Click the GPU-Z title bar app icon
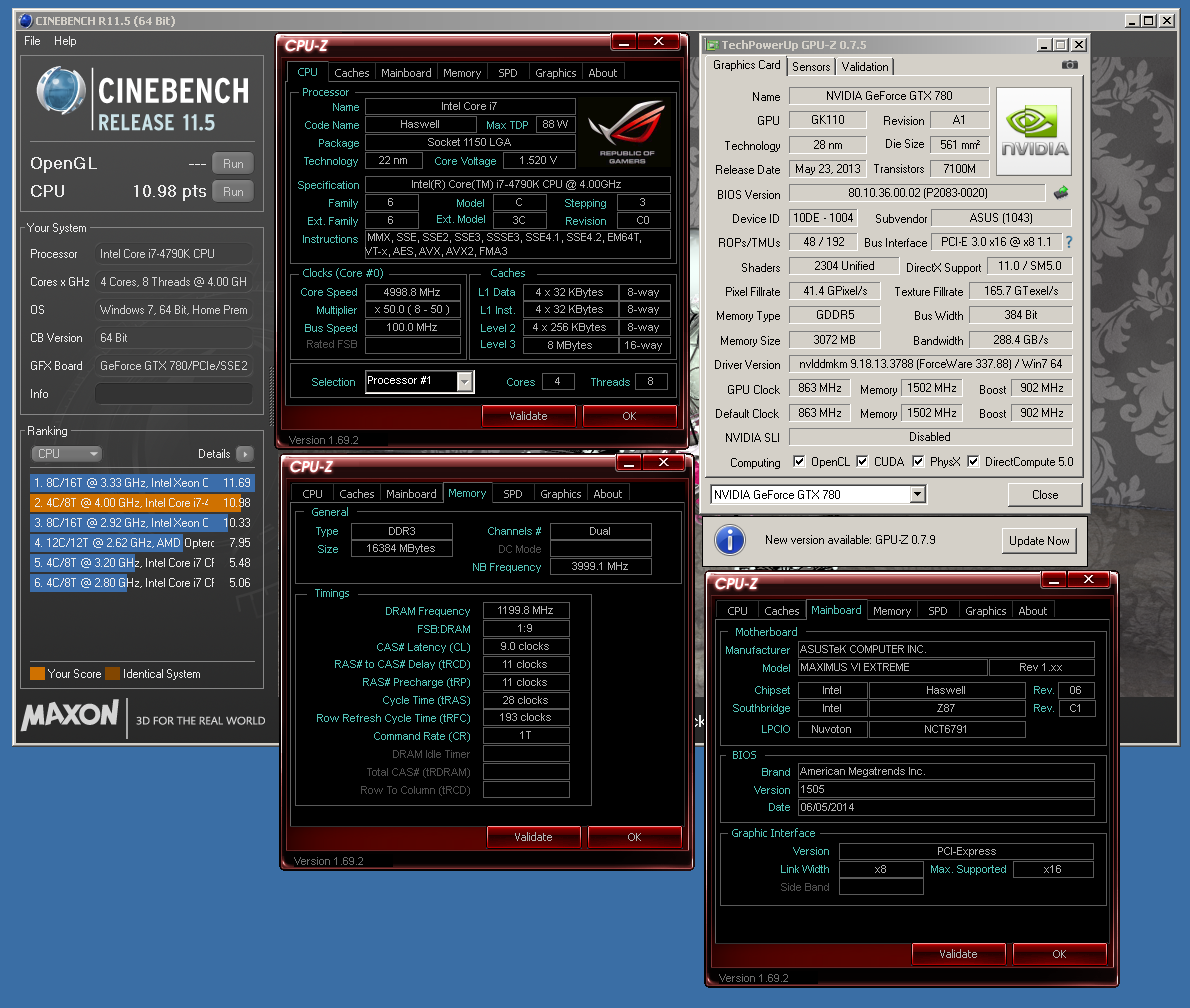Viewport: 1190px width, 1008px height. (x=712, y=45)
